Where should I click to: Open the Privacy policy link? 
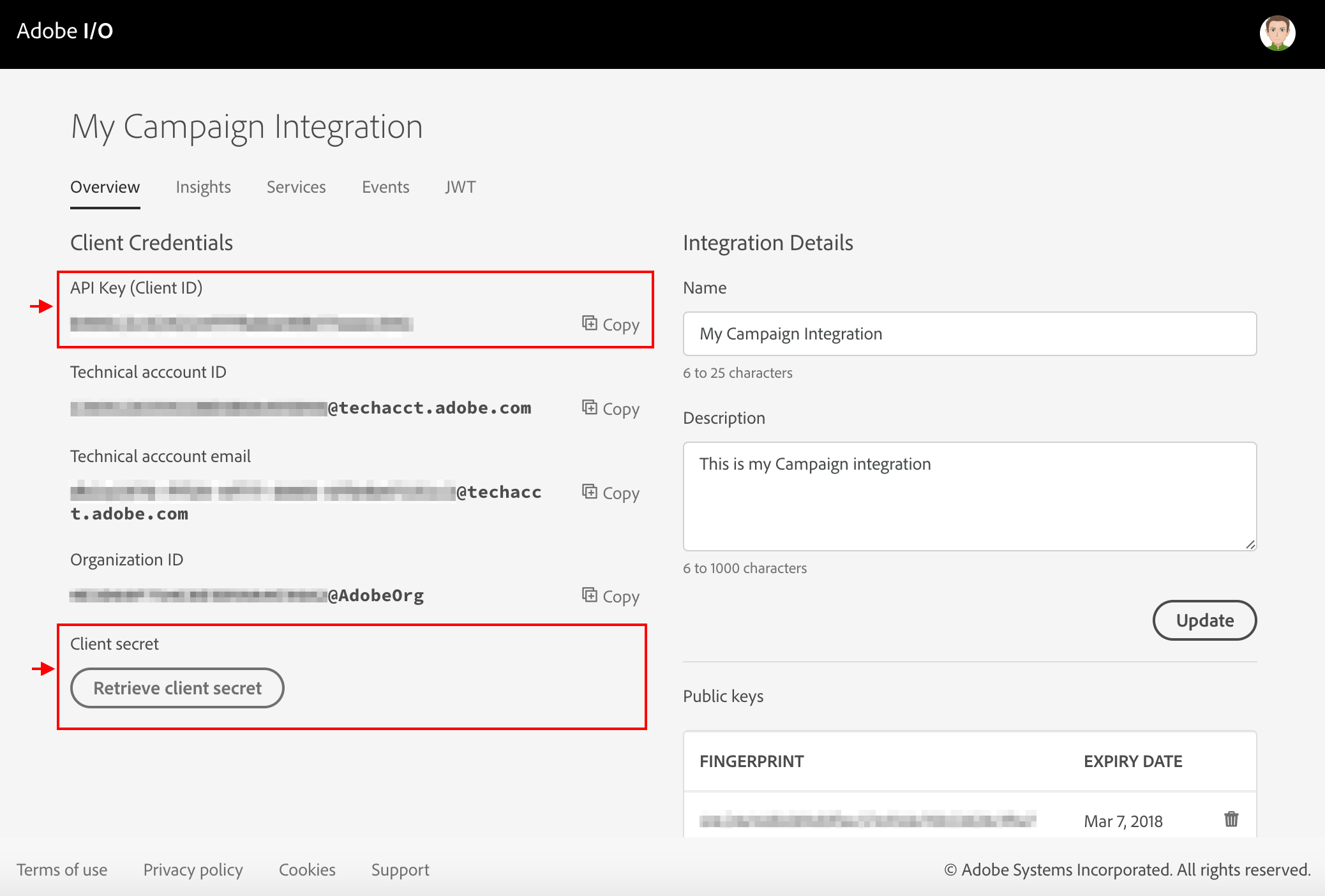pos(193,870)
